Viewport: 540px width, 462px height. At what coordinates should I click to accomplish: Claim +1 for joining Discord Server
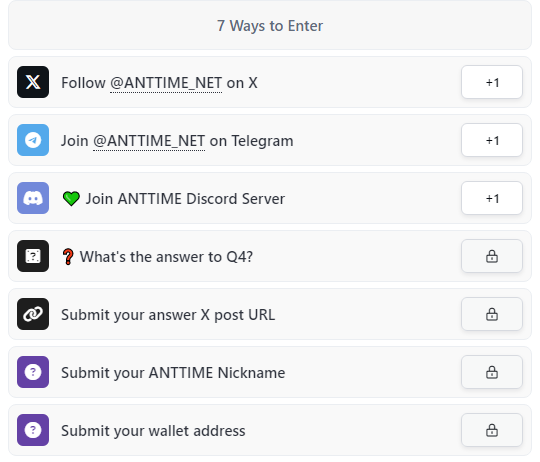(492, 198)
